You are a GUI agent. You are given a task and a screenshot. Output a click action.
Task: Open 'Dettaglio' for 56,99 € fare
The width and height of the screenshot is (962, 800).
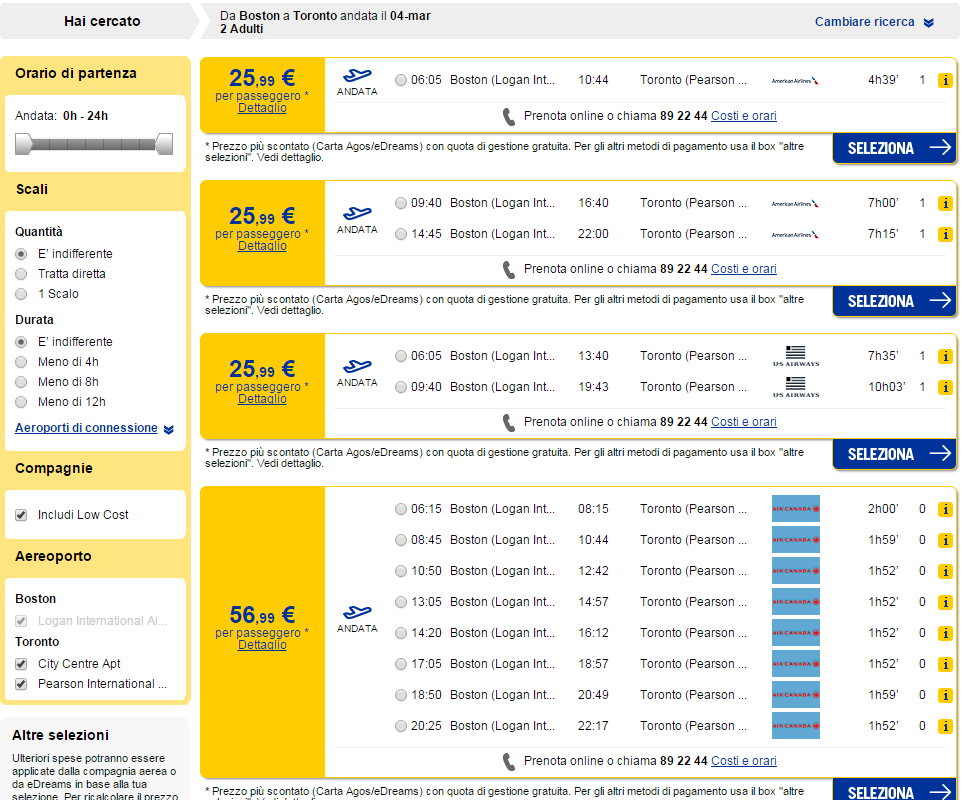262,645
